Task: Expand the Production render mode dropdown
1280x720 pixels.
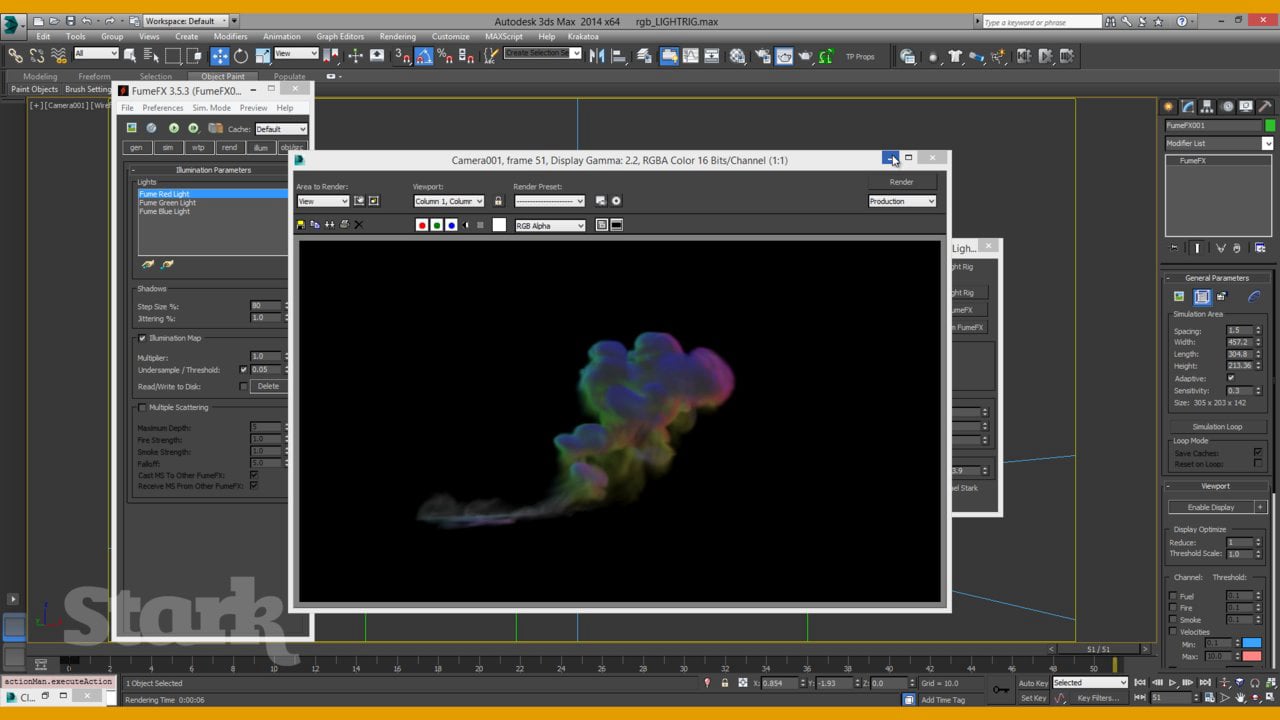Action: pyautogui.click(x=902, y=201)
